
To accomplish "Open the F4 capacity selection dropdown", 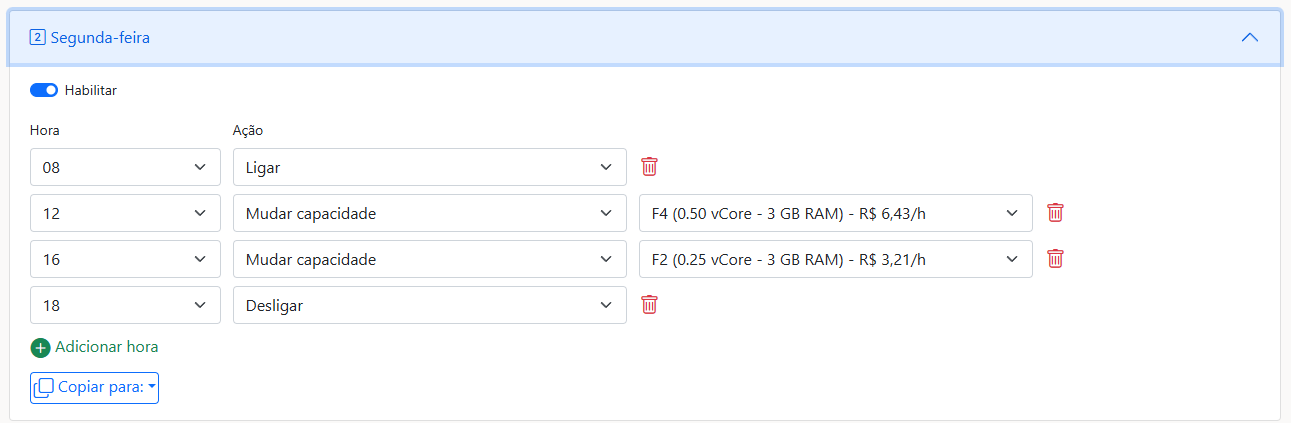I will pos(835,213).
